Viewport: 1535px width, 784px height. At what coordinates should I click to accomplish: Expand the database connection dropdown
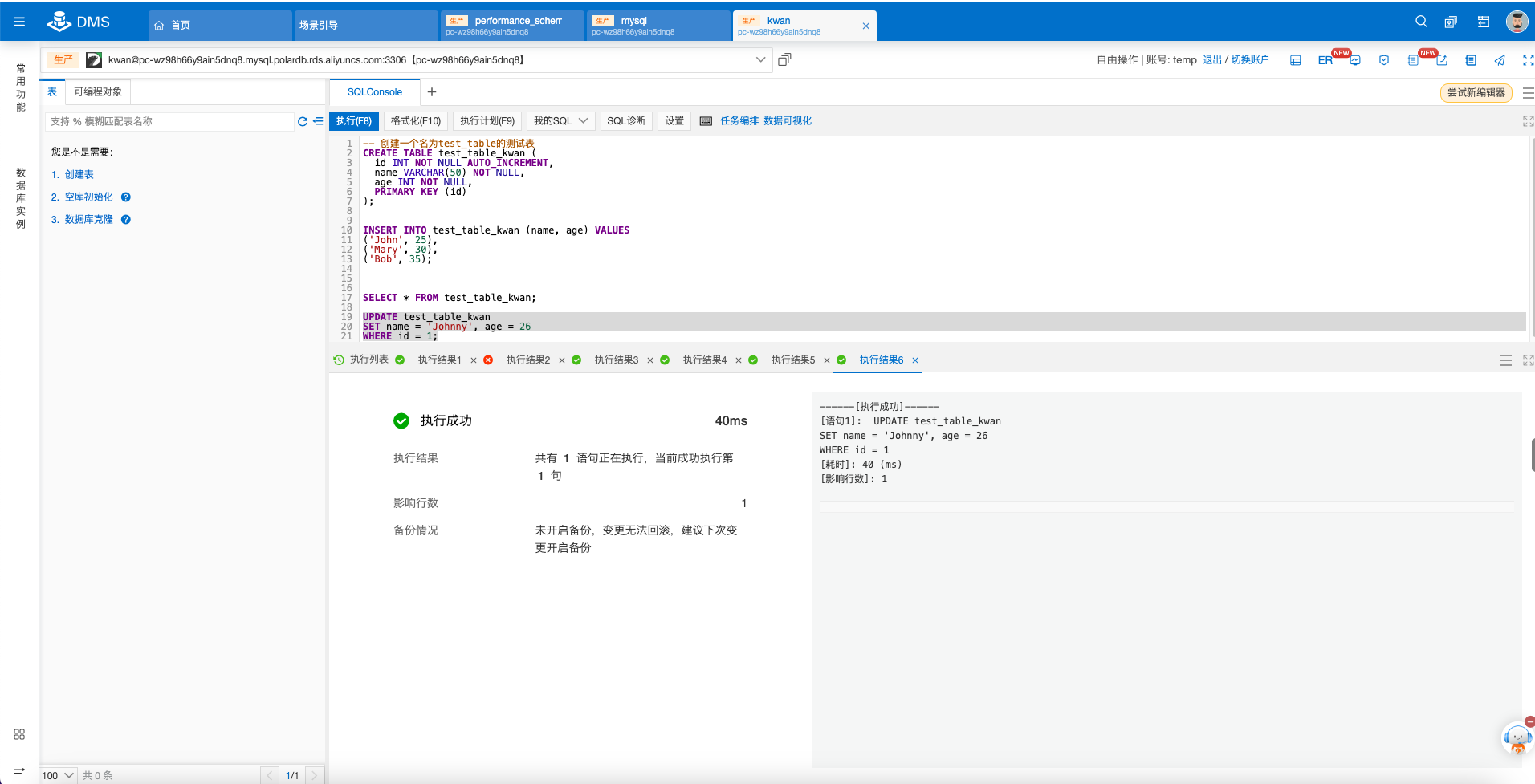click(x=759, y=59)
